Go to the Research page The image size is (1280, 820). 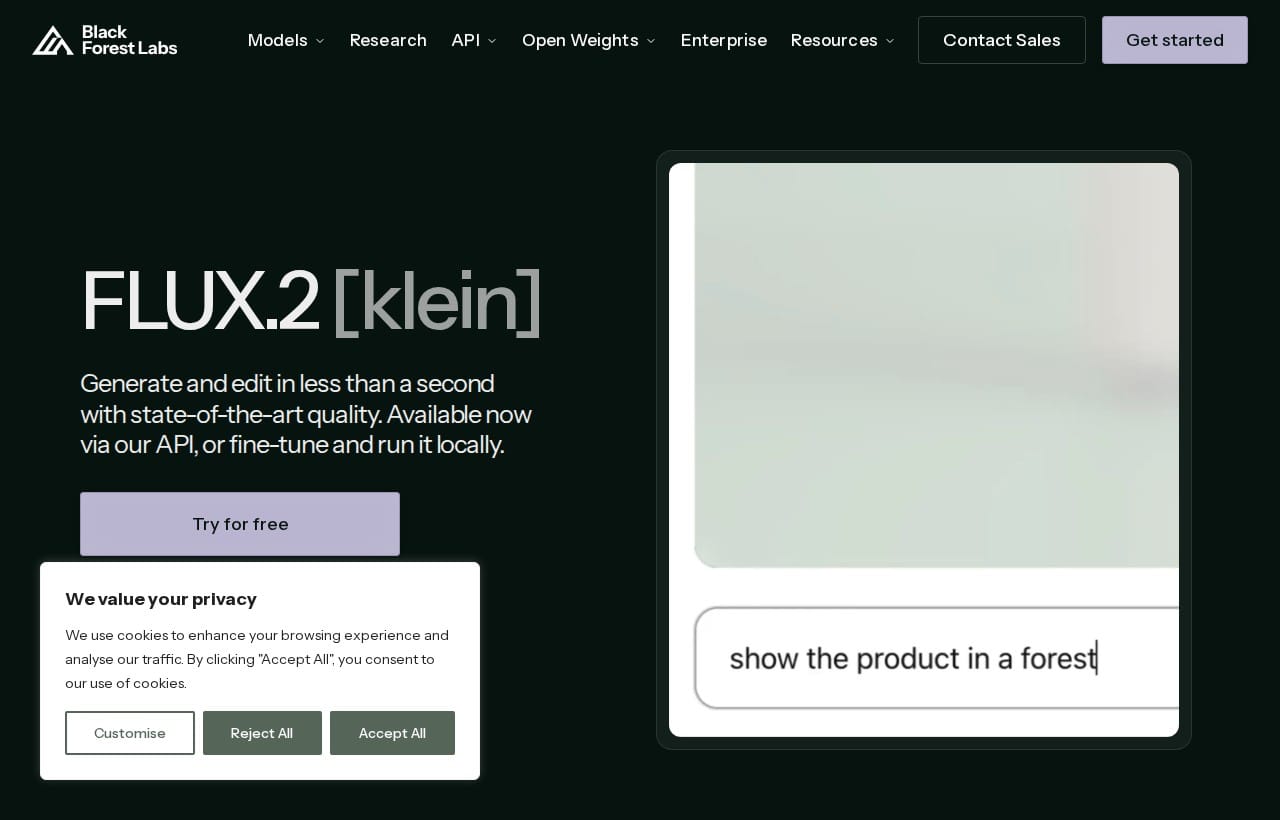pyautogui.click(x=388, y=40)
